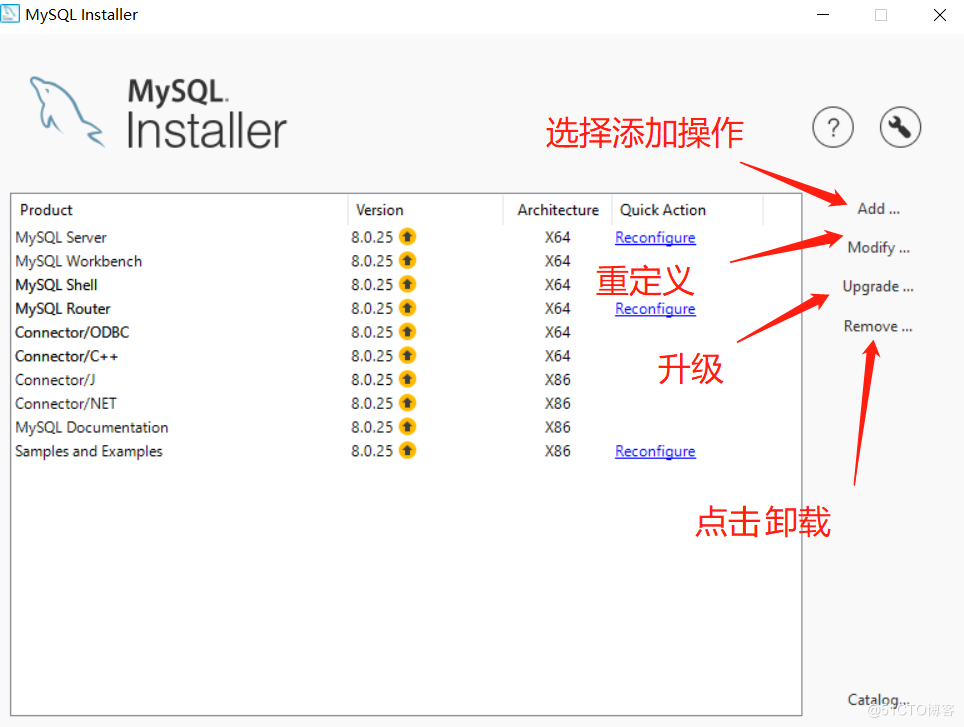Click upgrade arrow icon for Samples and Examples
Viewport: 964px width, 727px height.
point(407,450)
